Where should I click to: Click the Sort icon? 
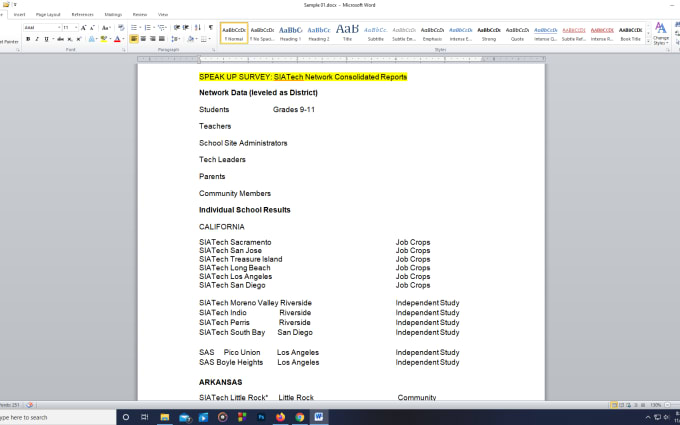[198, 28]
